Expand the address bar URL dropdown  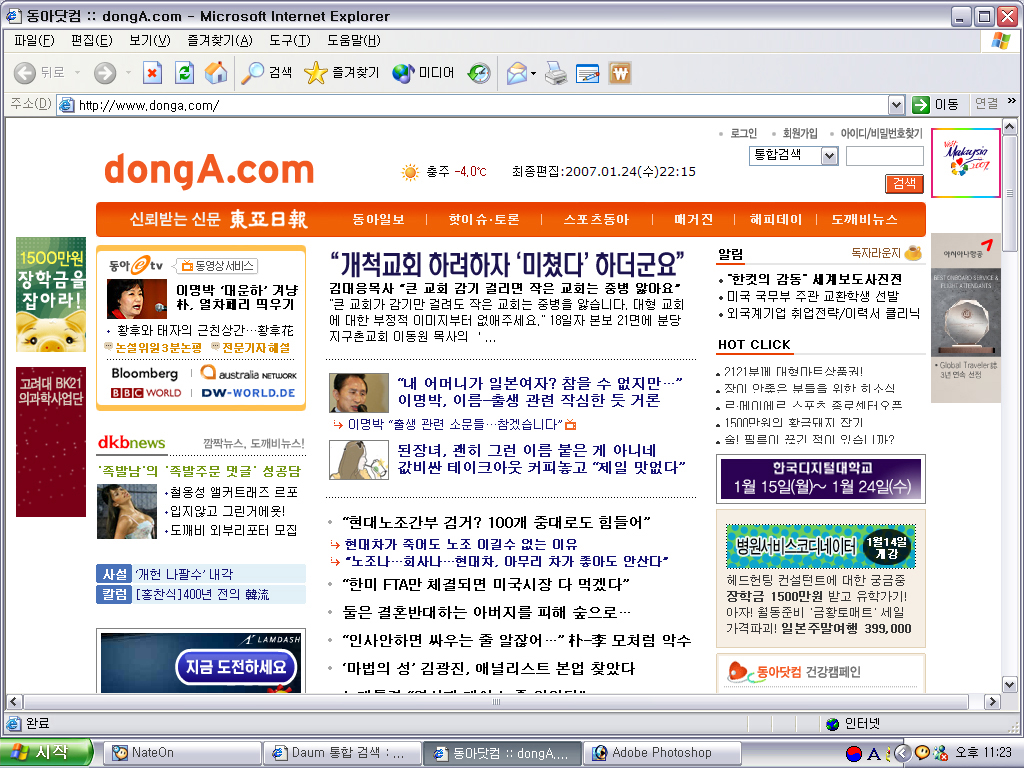896,104
